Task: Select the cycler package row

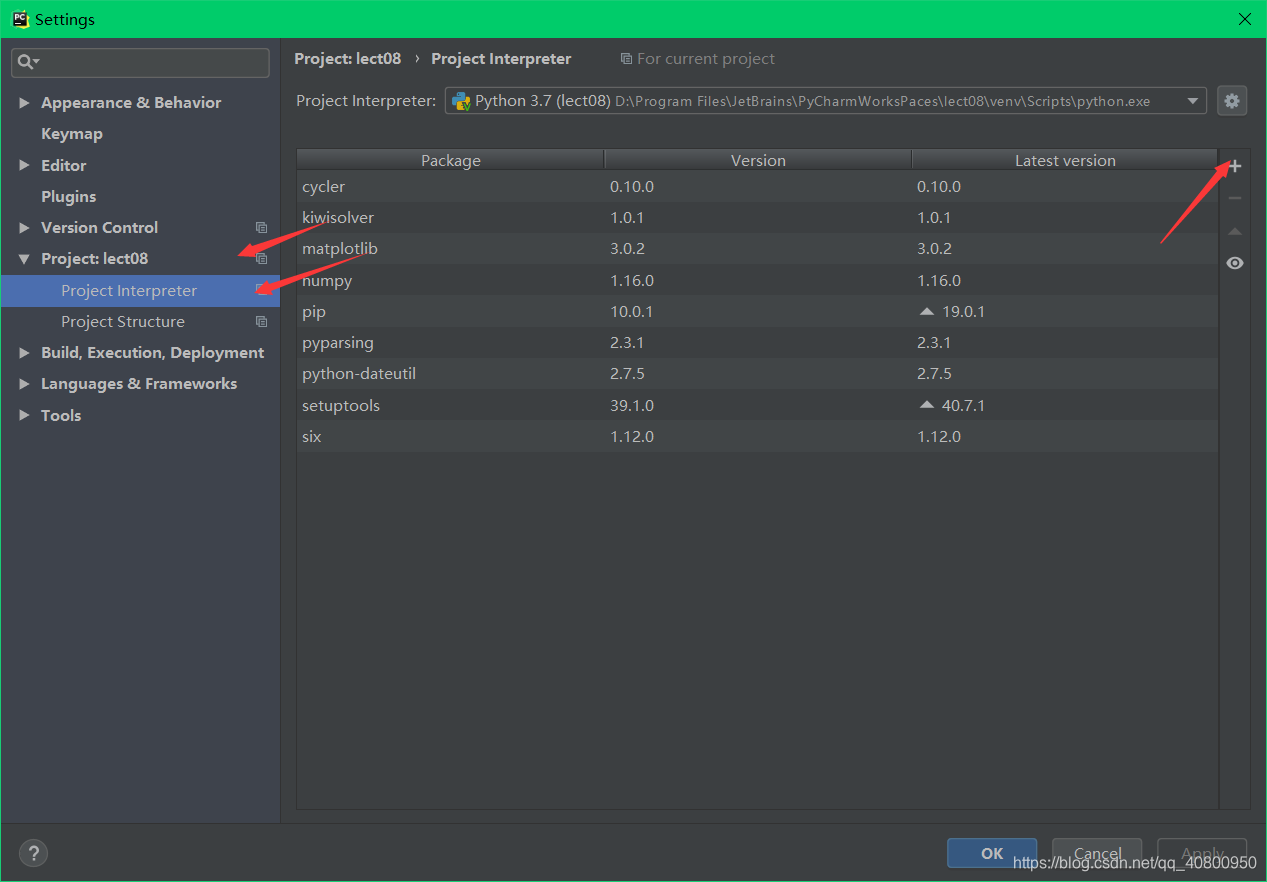Action: (x=757, y=187)
